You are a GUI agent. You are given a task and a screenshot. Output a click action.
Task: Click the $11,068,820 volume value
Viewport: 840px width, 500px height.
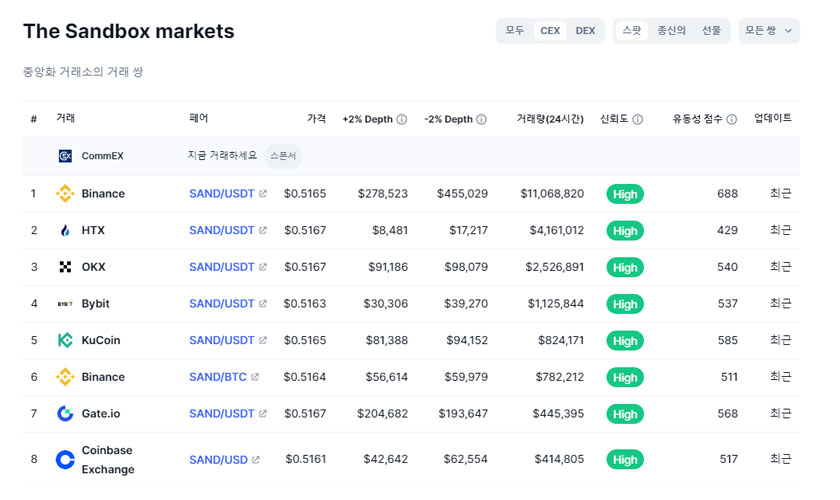[552, 193]
